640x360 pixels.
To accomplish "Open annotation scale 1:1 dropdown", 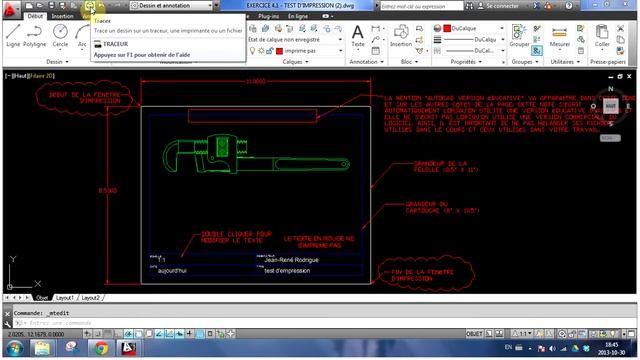I will [523, 334].
